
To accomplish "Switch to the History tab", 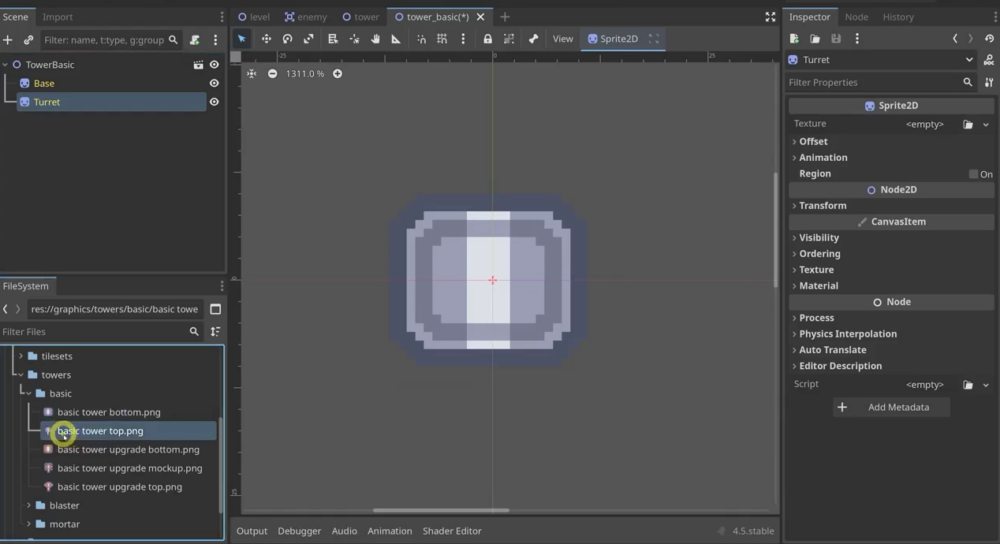I will pos(898,17).
